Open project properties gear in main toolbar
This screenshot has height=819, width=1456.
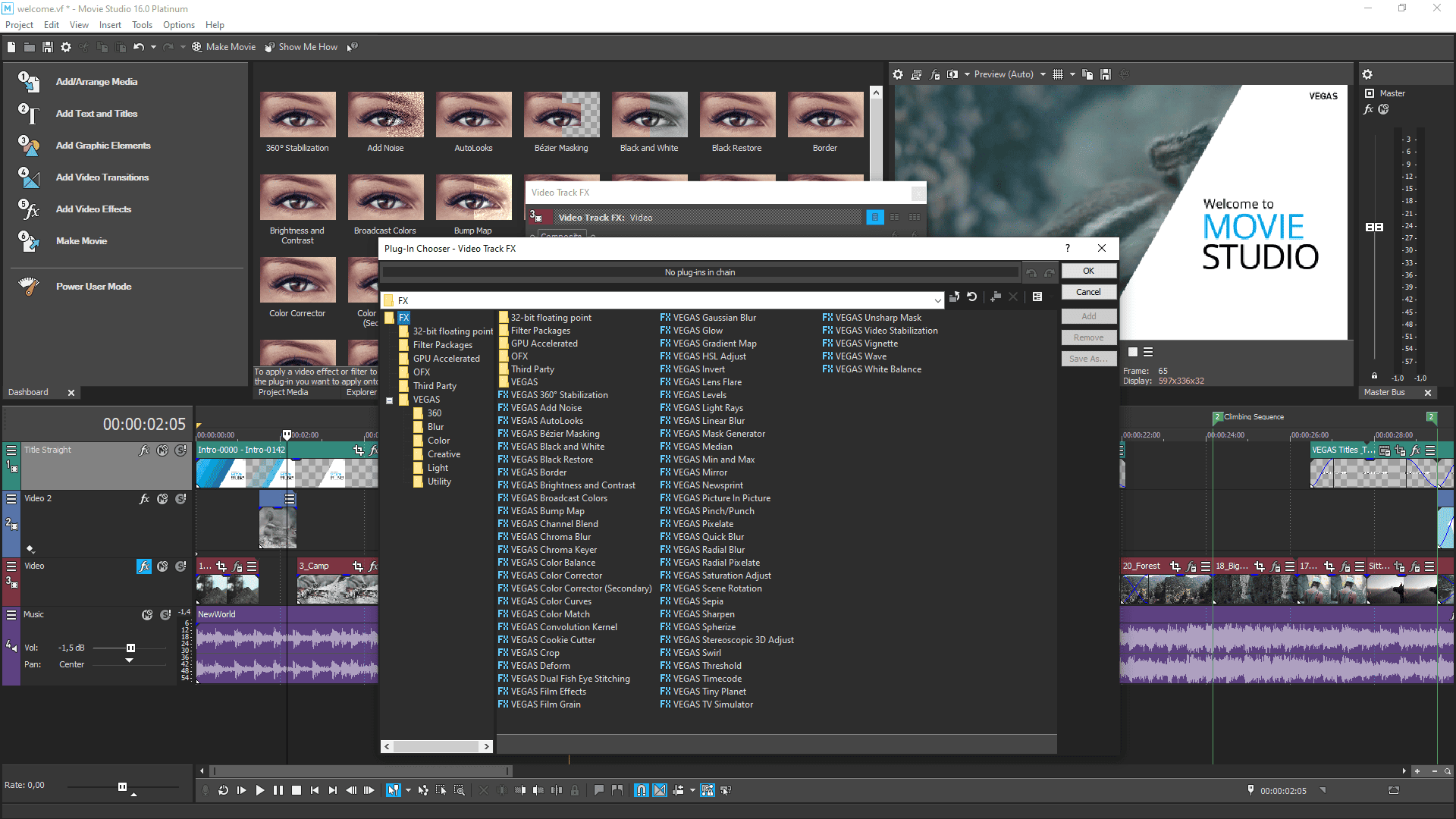click(66, 47)
